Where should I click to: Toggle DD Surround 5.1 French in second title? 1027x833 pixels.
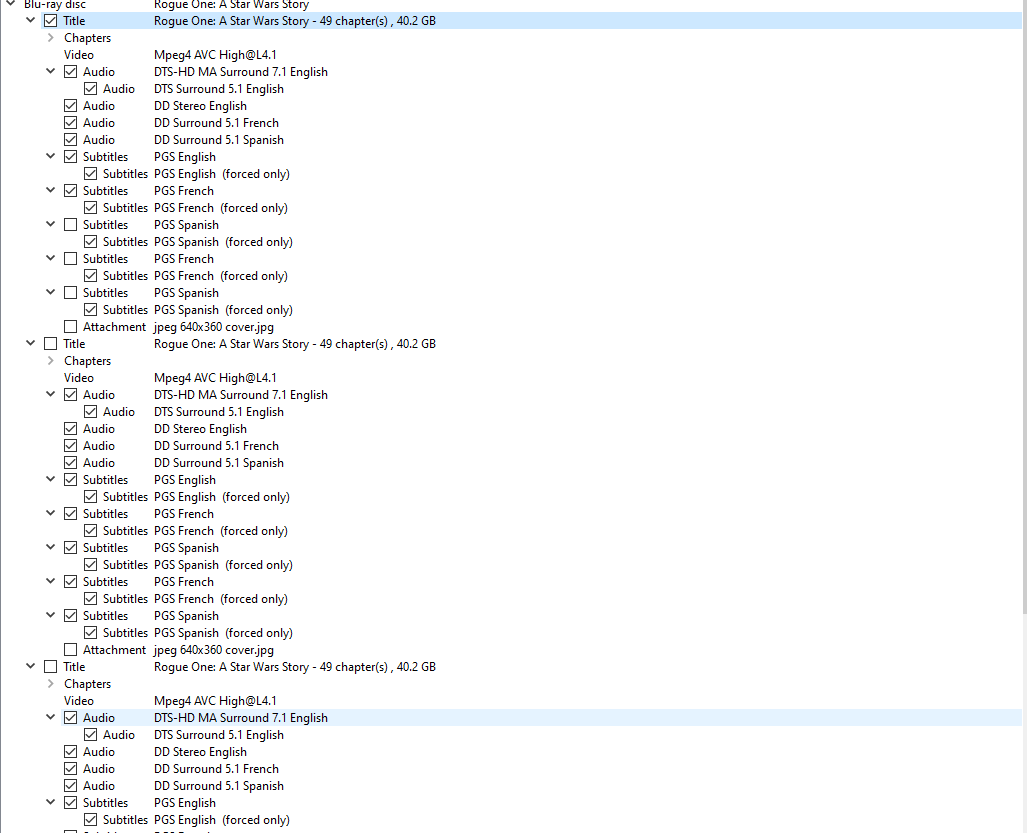[x=71, y=446]
